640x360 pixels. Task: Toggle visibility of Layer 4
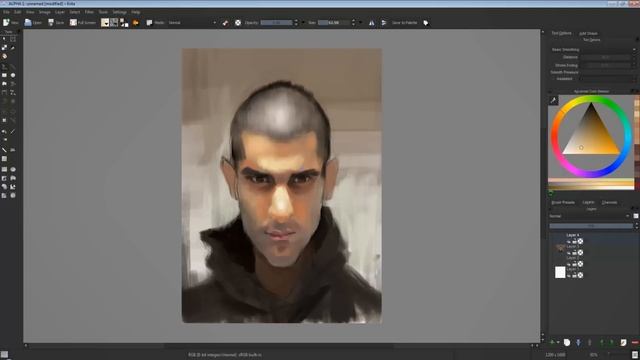[568, 242]
